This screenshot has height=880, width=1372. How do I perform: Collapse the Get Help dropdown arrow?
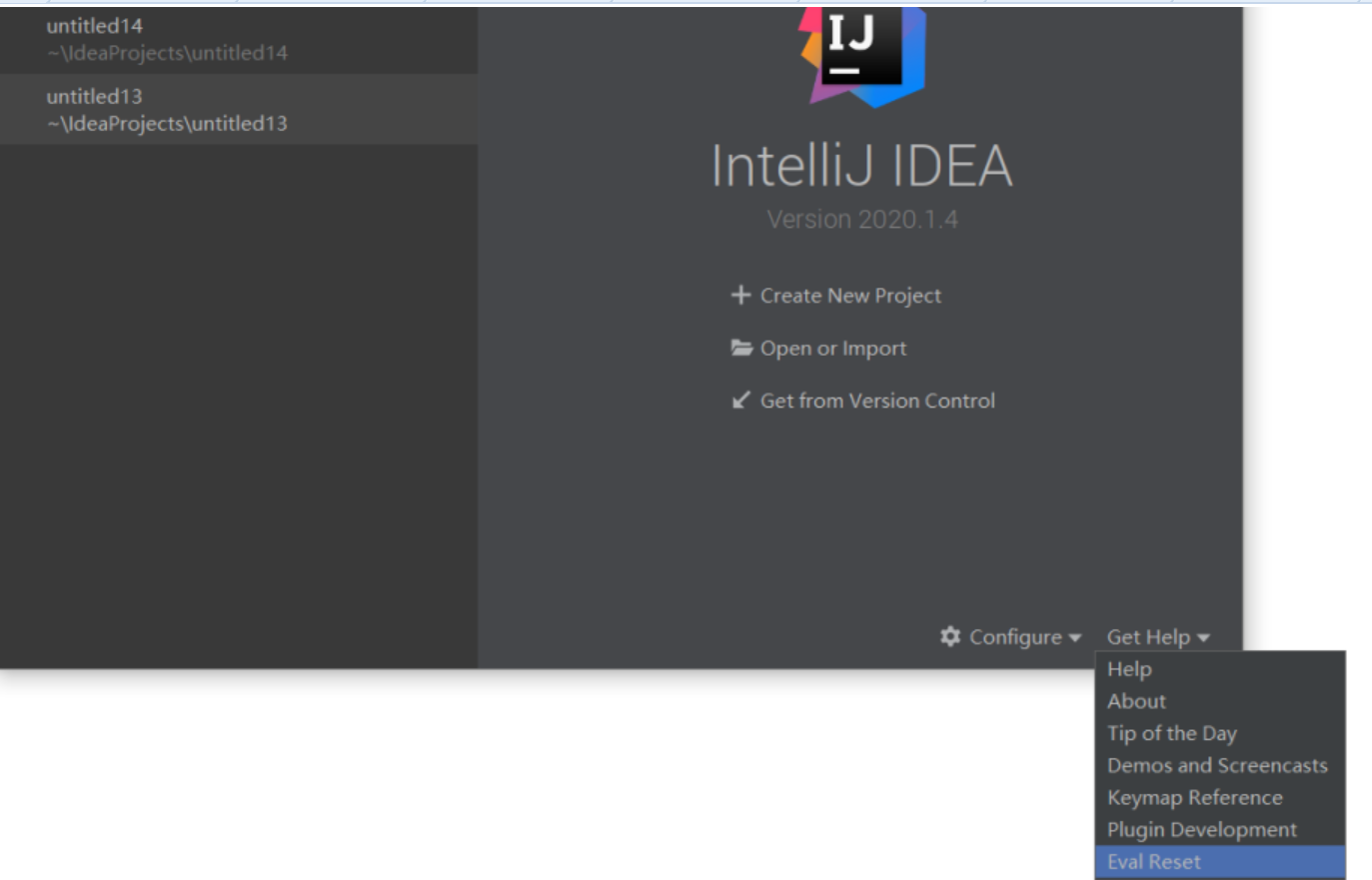(1203, 637)
